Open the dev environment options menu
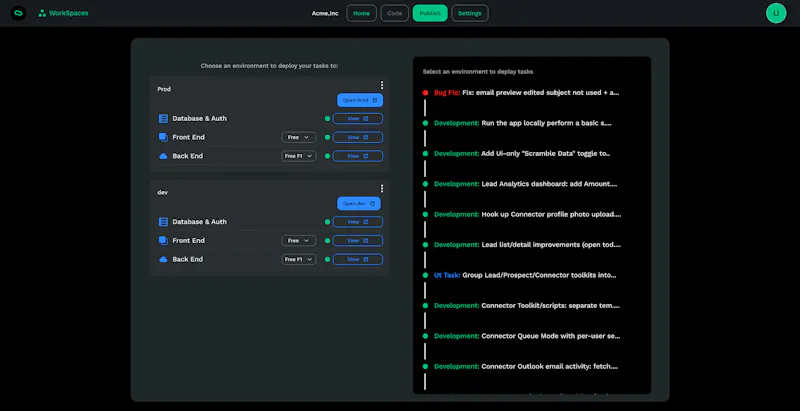This screenshot has width=800, height=411. tap(382, 189)
